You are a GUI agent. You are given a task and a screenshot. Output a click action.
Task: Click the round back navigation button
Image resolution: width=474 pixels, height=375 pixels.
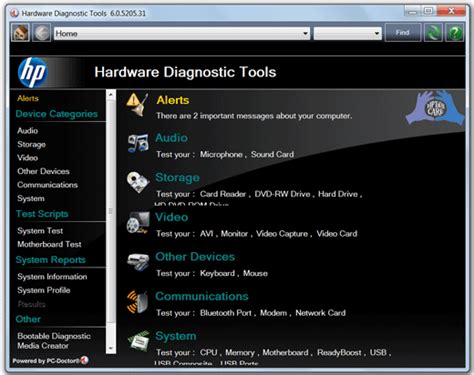coord(42,33)
